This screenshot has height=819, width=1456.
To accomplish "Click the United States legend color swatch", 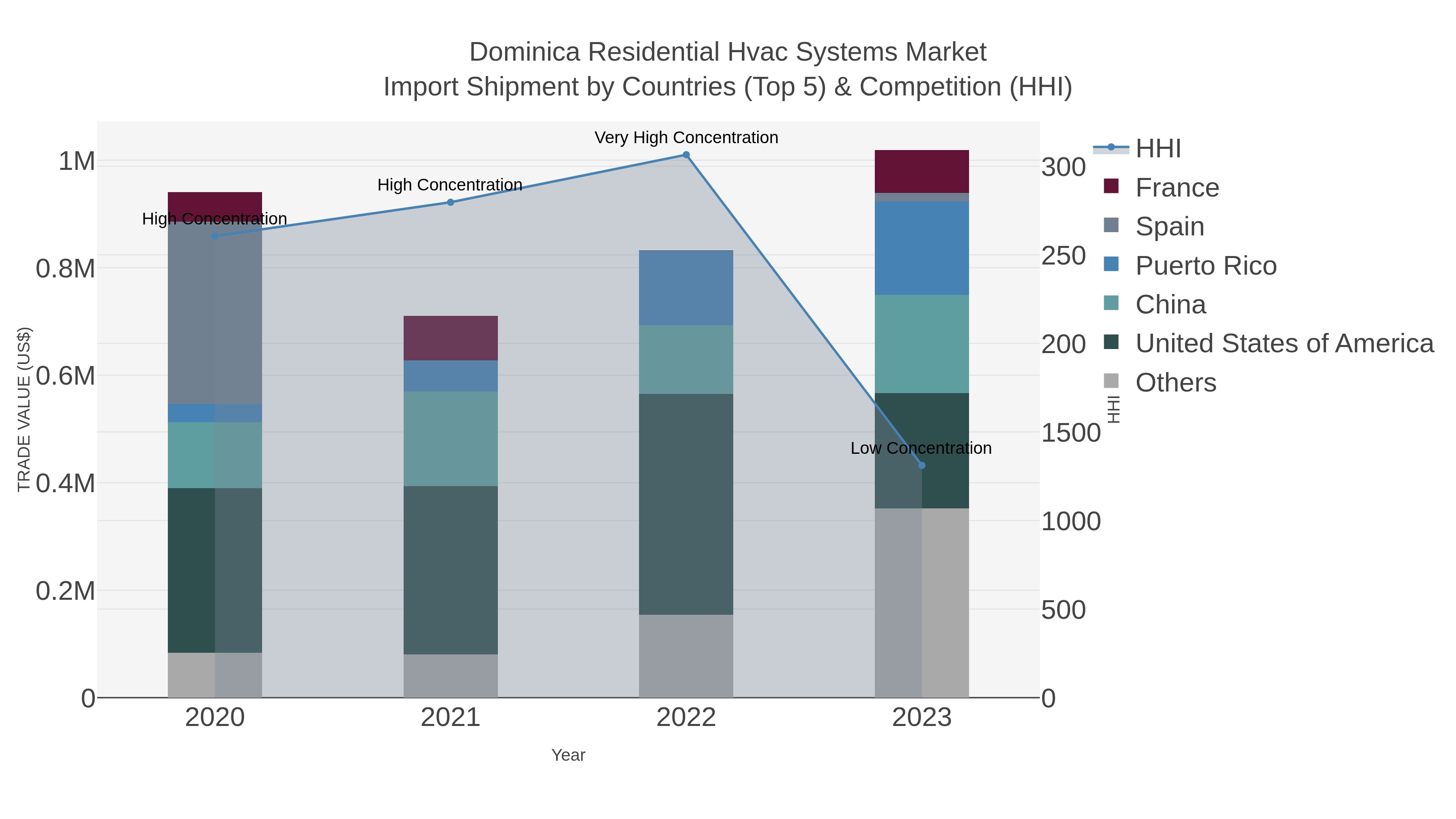I will coord(1111,342).
